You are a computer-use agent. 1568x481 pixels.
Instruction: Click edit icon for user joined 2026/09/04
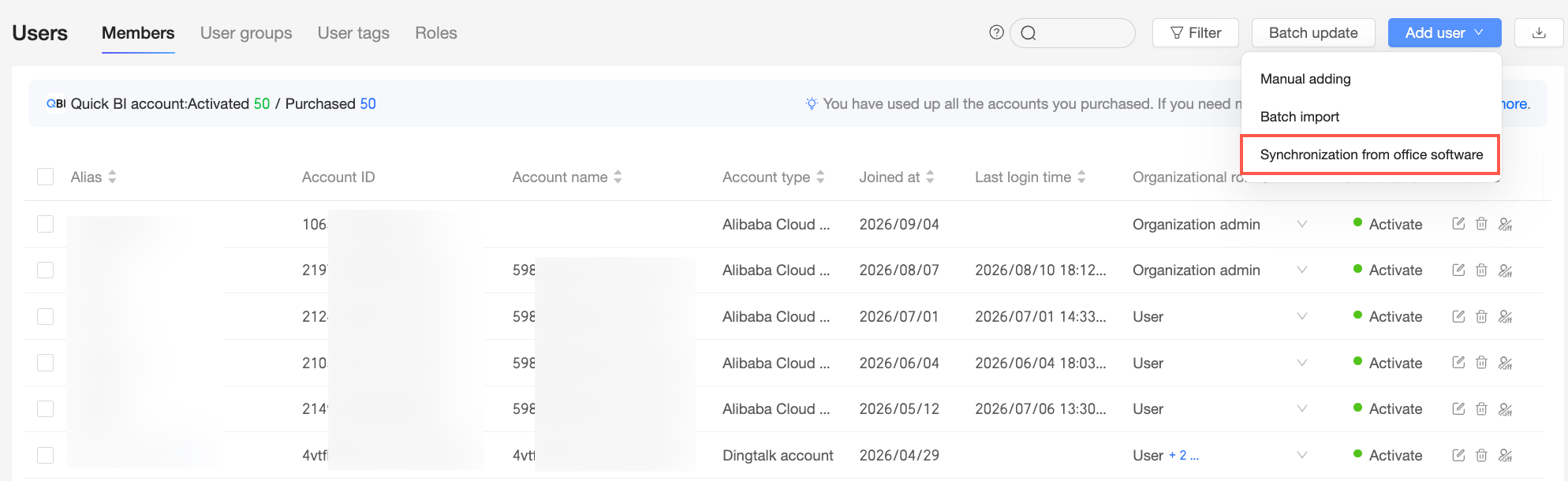click(x=1458, y=224)
